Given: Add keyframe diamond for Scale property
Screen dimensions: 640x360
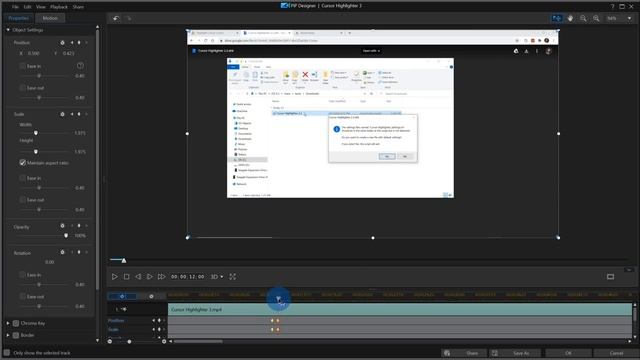Looking at the screenshot, I should [79, 114].
